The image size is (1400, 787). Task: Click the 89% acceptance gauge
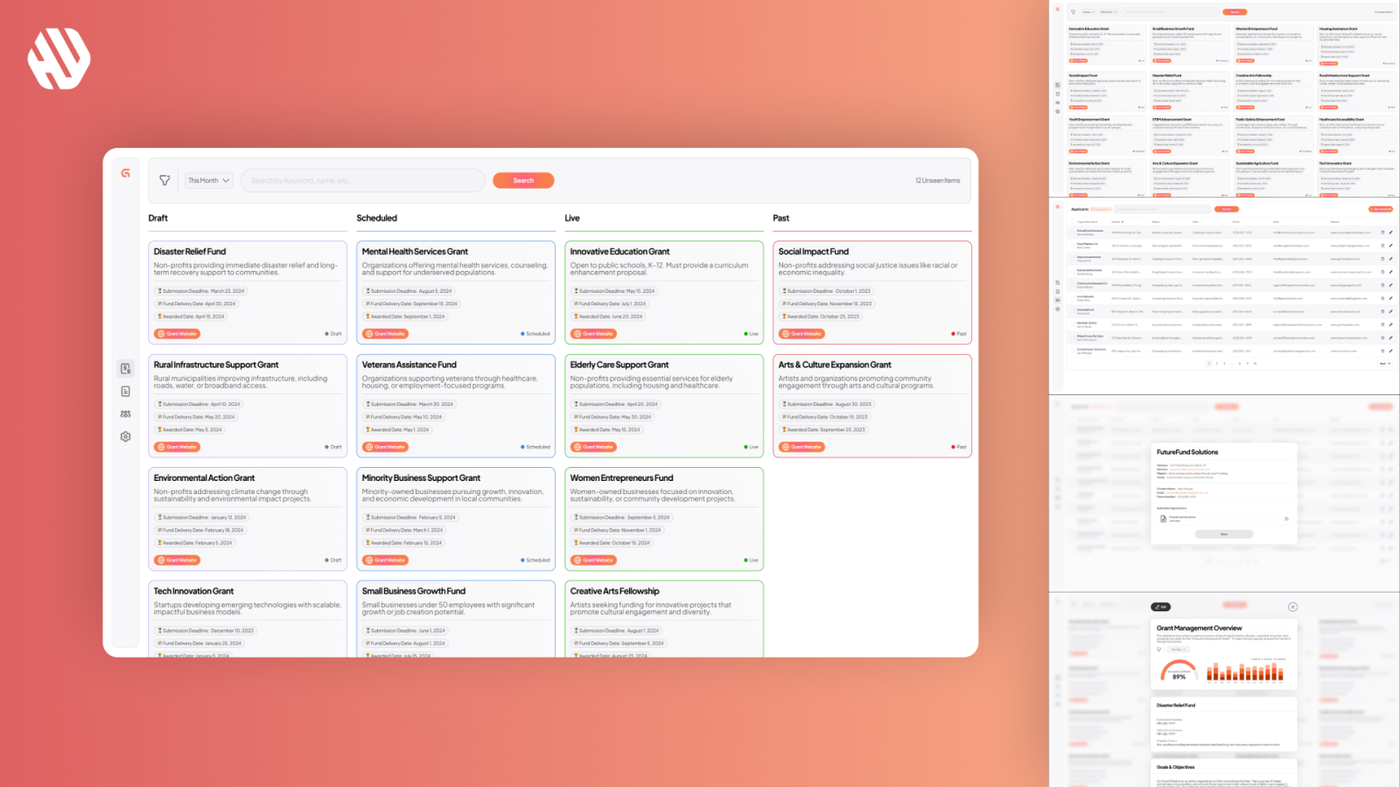pyautogui.click(x=1179, y=671)
